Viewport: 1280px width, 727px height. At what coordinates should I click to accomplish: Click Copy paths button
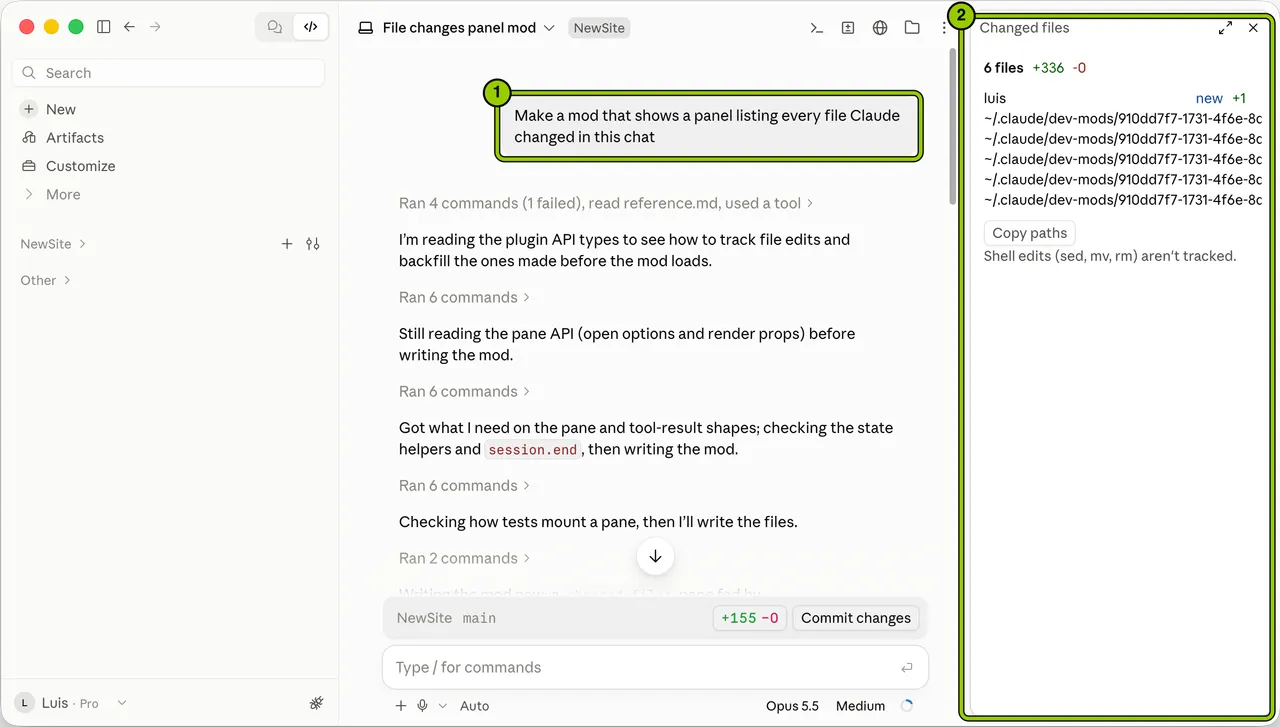pyautogui.click(x=1029, y=233)
